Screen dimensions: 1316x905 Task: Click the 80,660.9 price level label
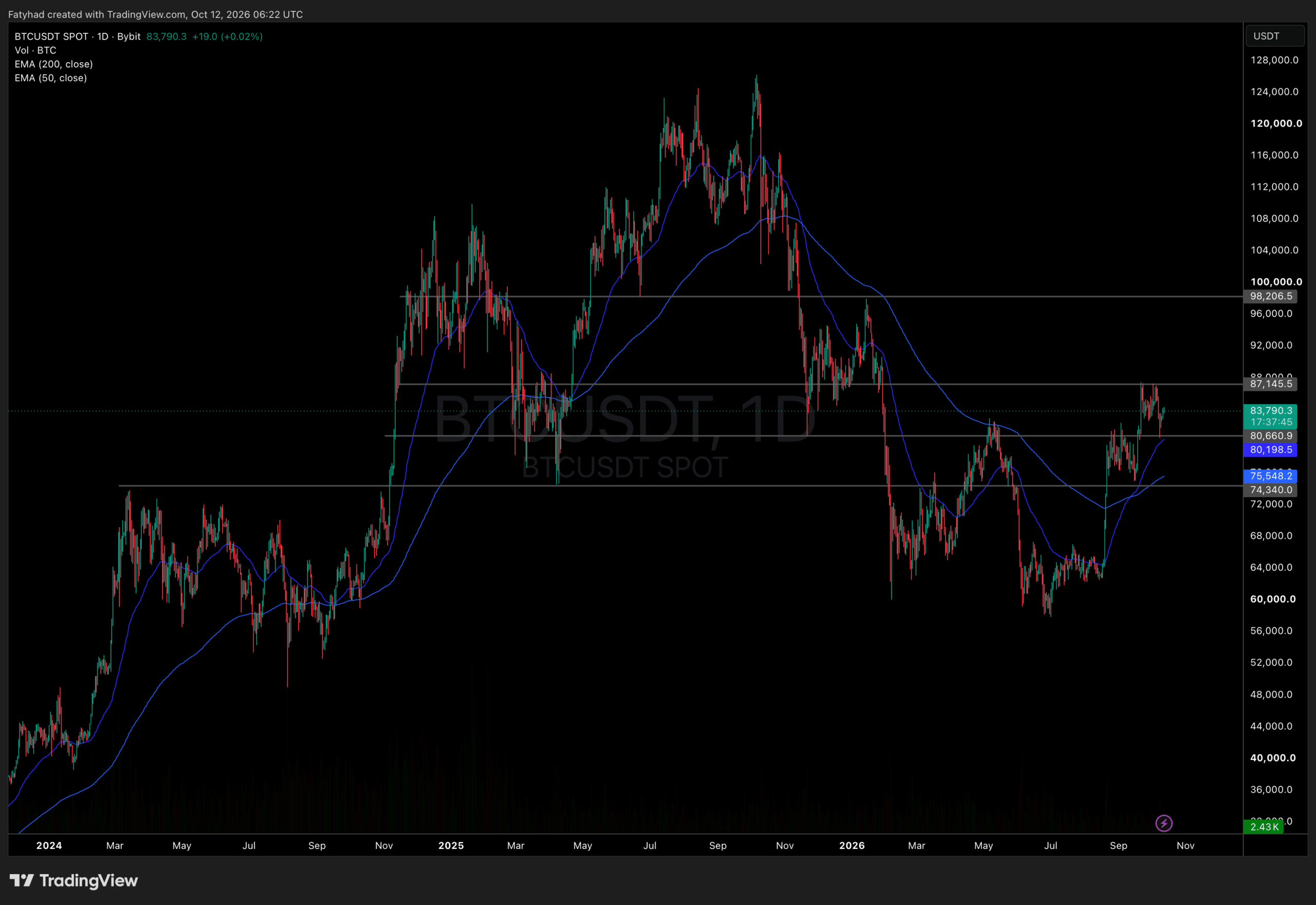tap(1271, 436)
